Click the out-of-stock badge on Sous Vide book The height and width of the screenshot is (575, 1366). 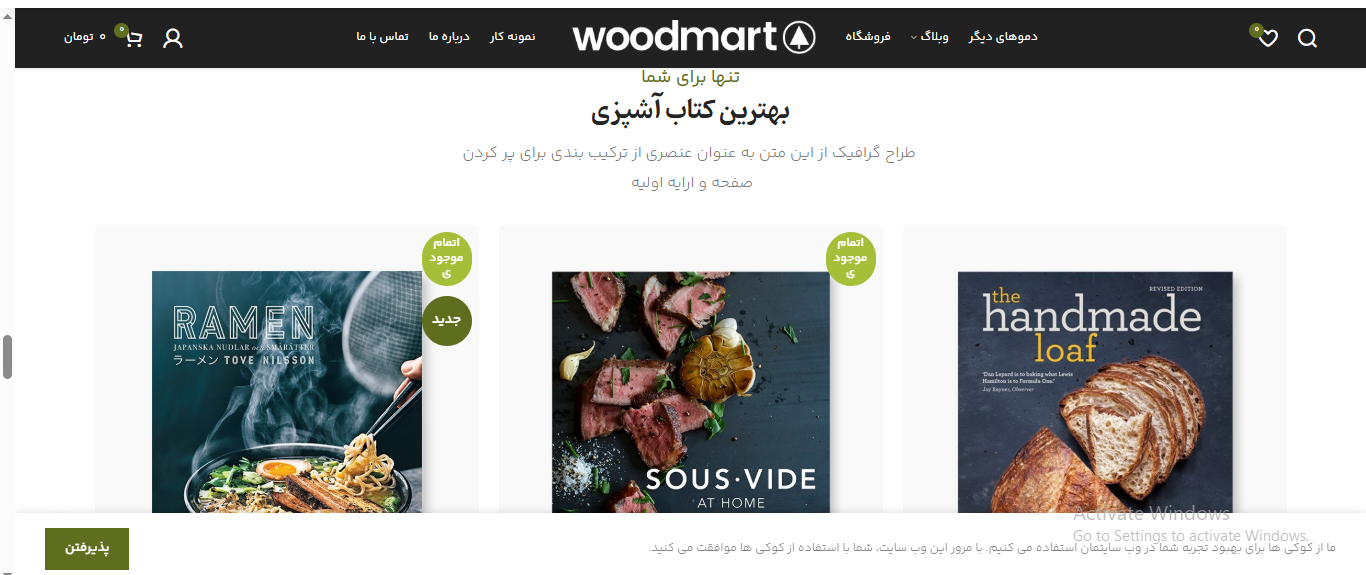click(851, 258)
